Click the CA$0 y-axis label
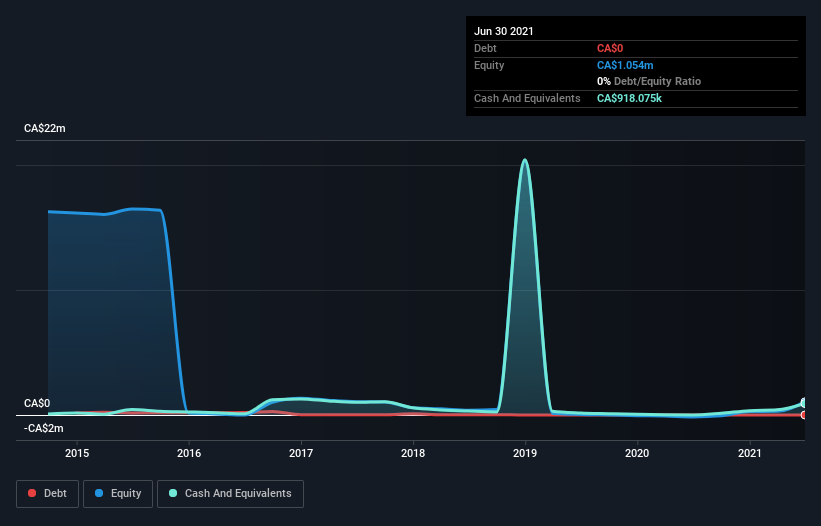Image resolution: width=821 pixels, height=526 pixels. [x=37, y=403]
